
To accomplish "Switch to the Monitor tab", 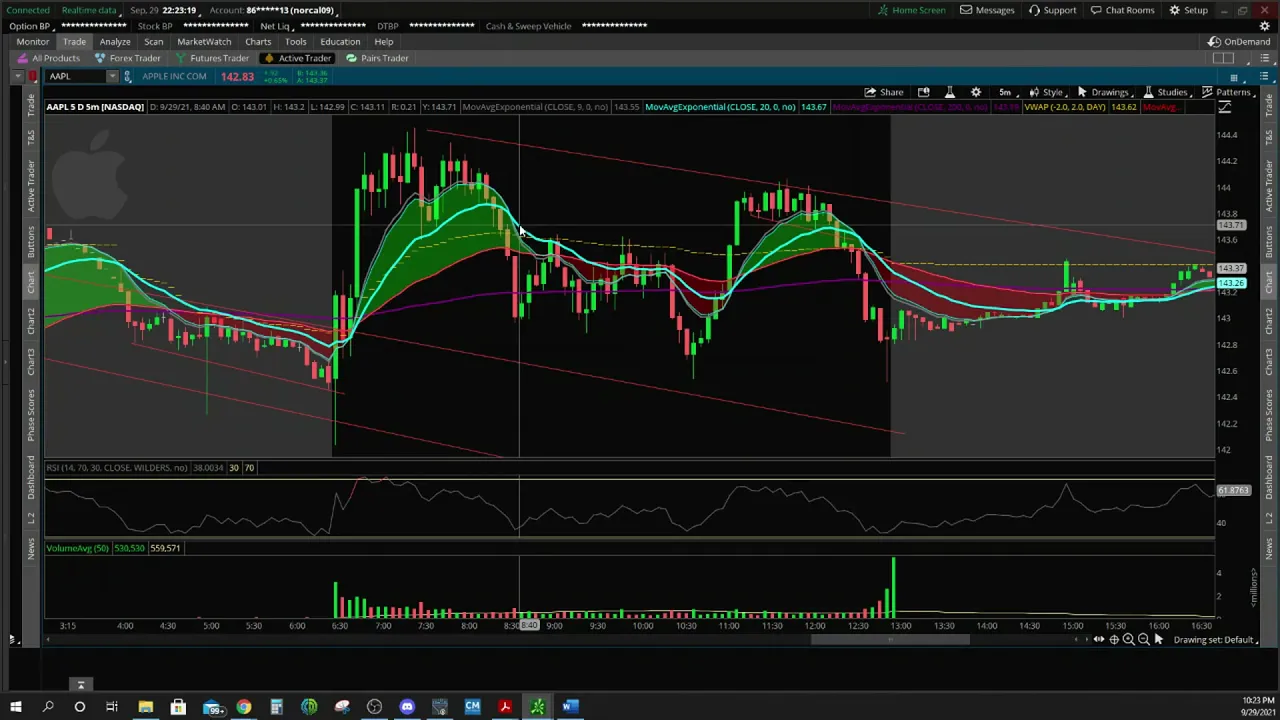I will click(x=33, y=42).
